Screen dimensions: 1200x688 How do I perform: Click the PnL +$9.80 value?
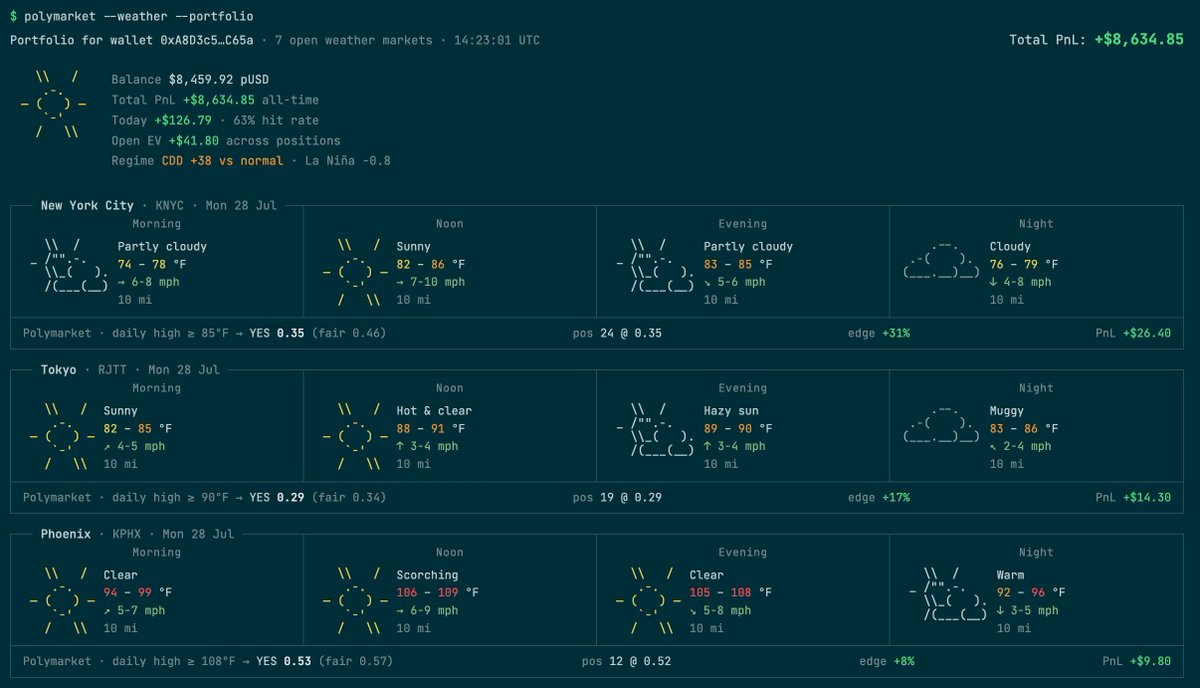pos(1151,661)
